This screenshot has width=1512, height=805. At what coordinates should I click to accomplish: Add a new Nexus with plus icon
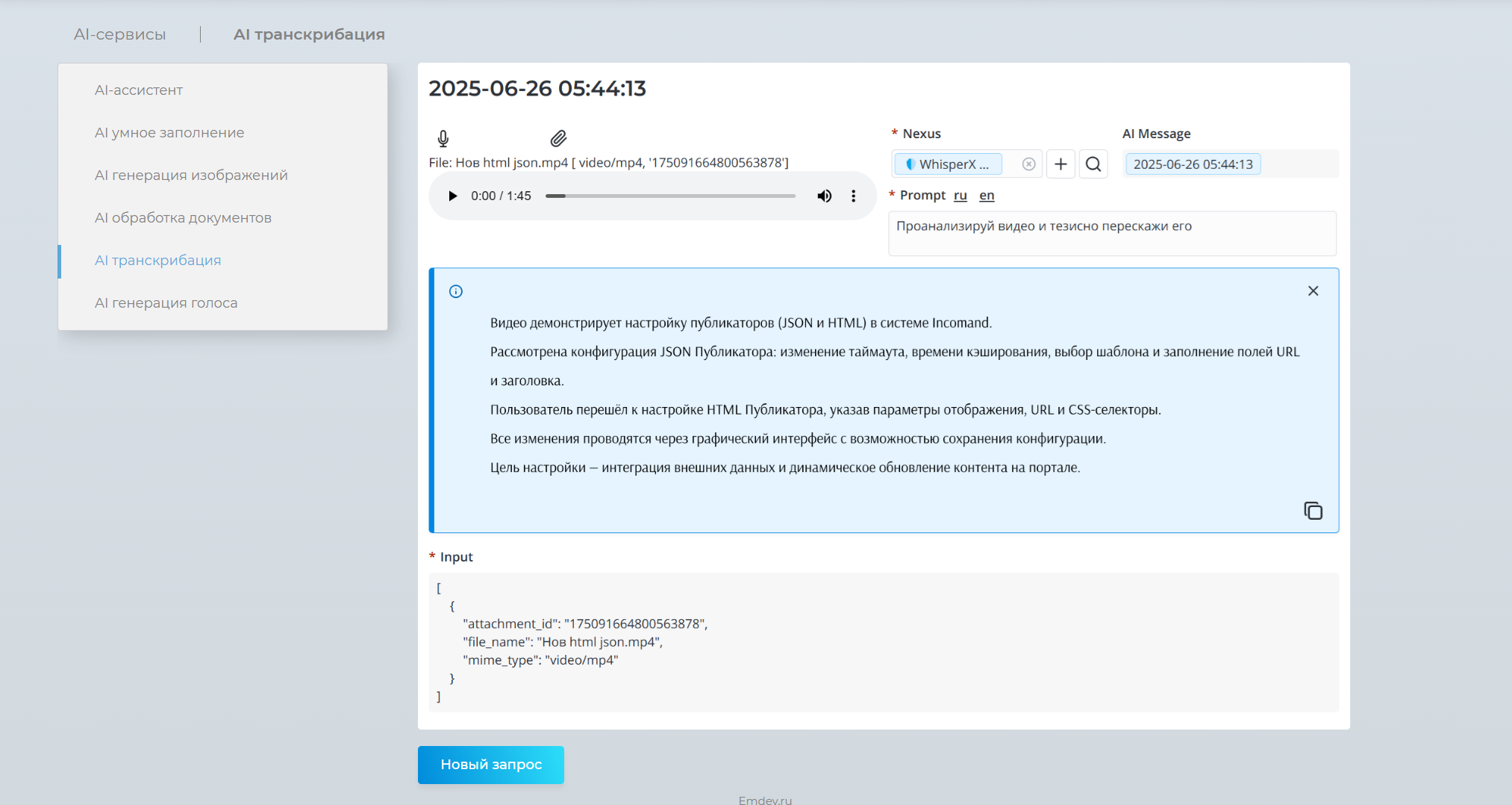point(1060,164)
